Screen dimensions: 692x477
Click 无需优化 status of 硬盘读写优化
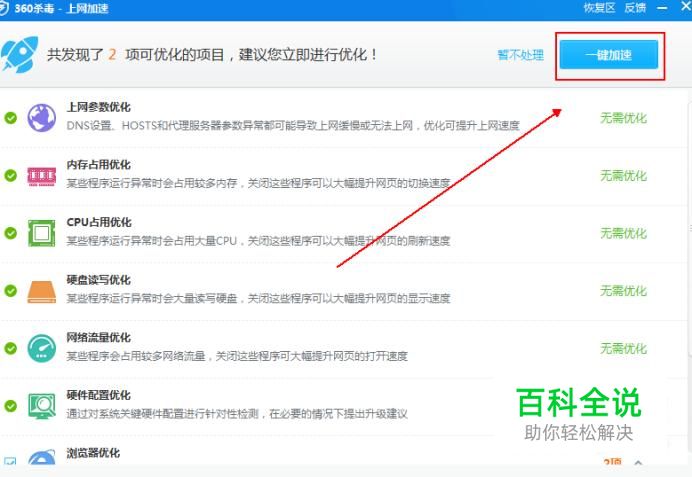pyautogui.click(x=623, y=291)
